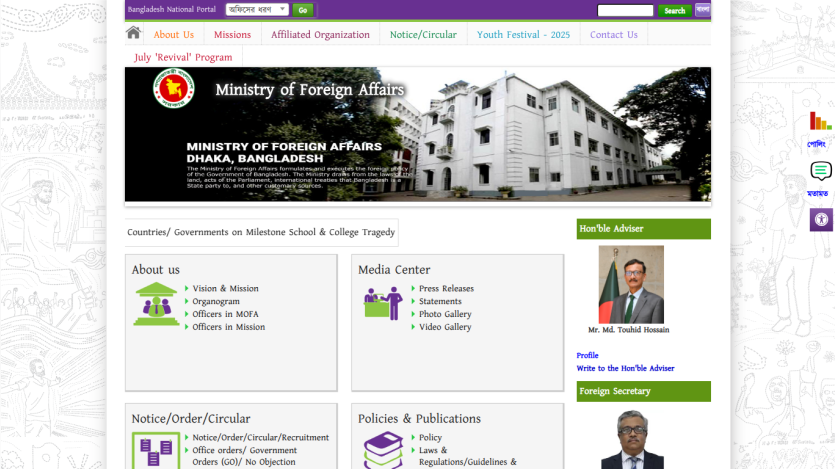835x469 pixels.
Task: Open the Contact Us menu
Action: click(x=613, y=35)
